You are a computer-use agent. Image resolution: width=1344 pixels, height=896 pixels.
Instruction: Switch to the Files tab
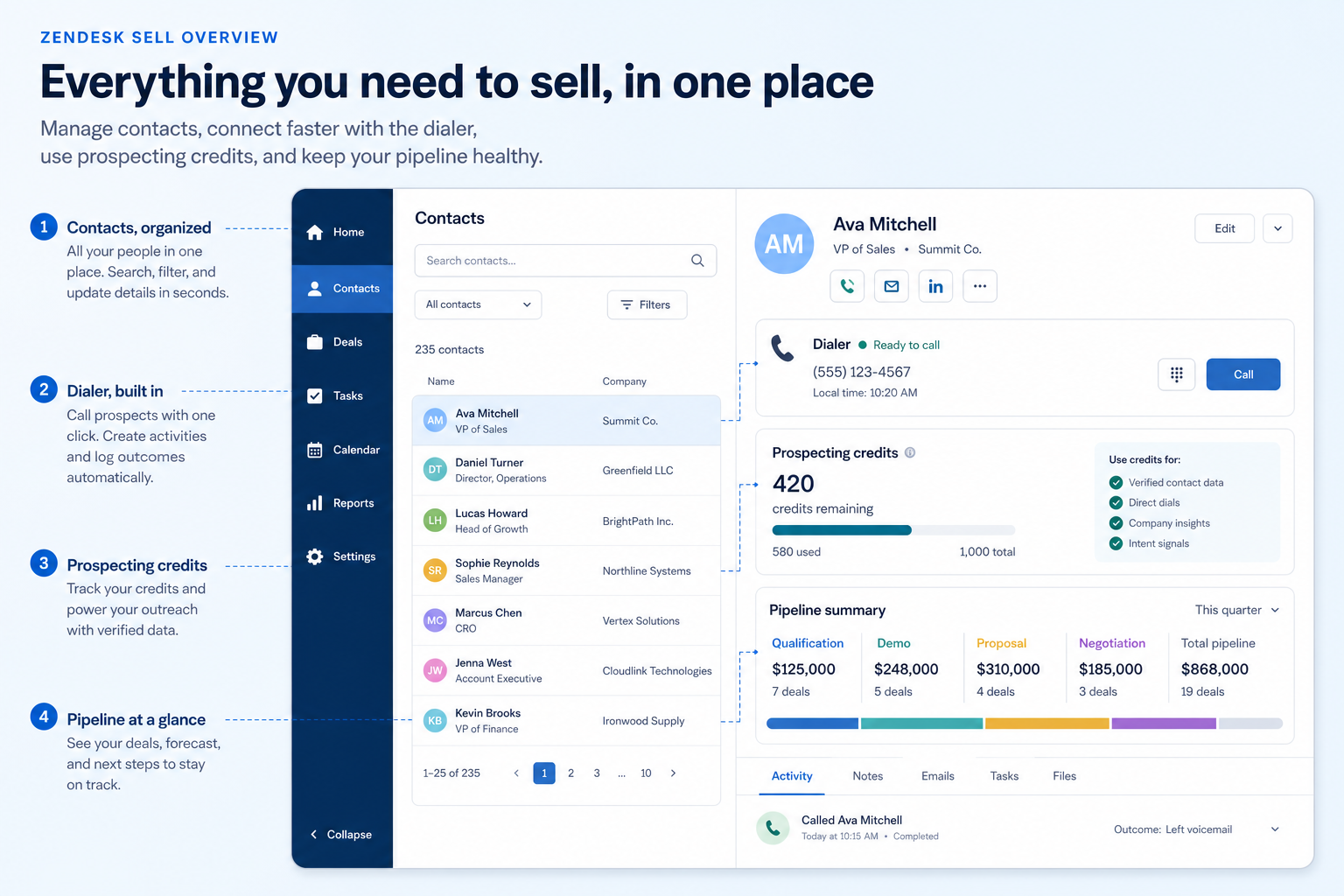coord(1065,776)
